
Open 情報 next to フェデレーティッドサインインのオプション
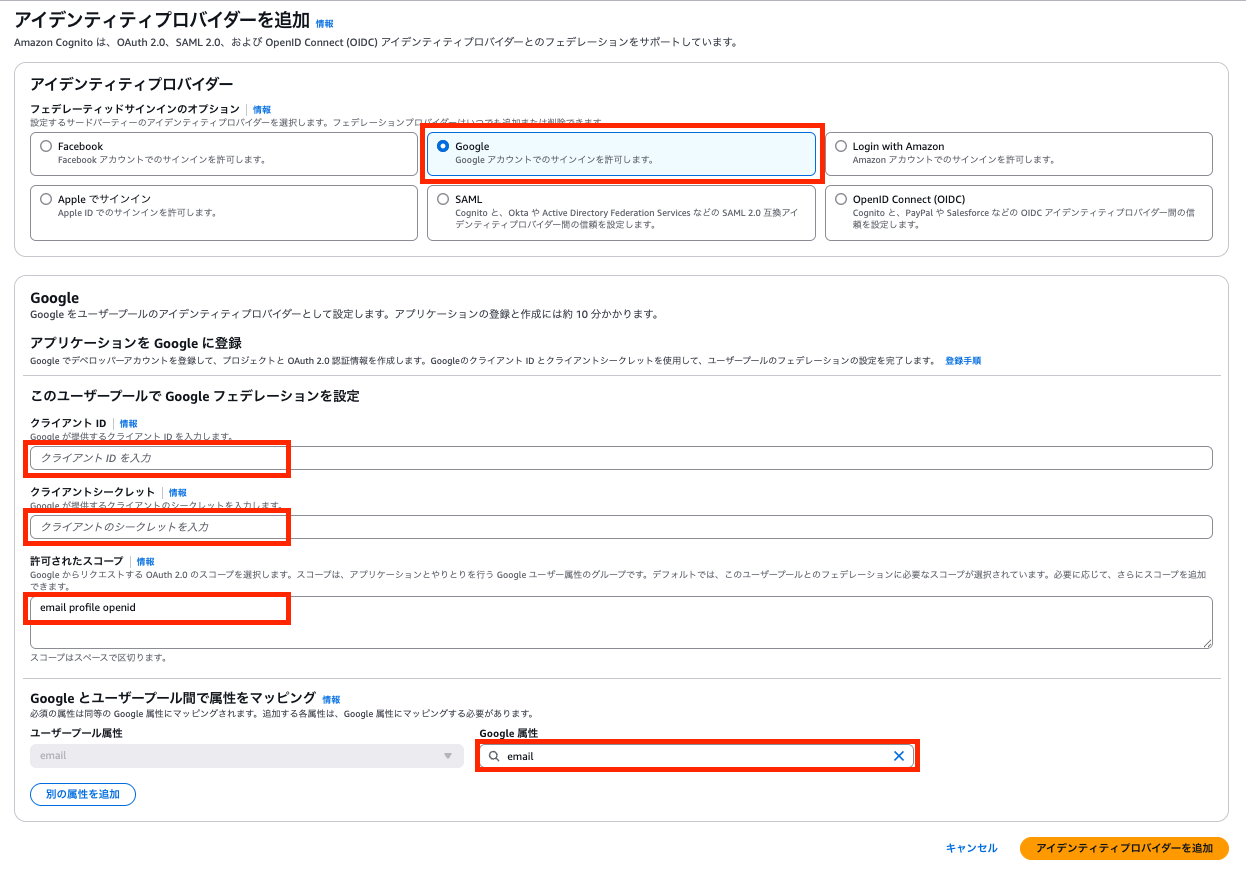click(260, 110)
